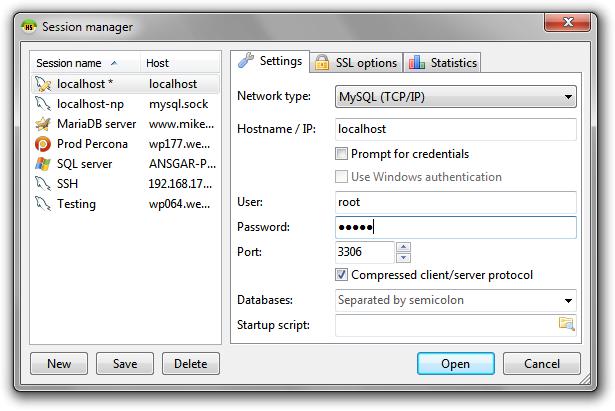This screenshot has height=411, width=615.
Task: Click host cell www.mike...
Action: tap(181, 124)
